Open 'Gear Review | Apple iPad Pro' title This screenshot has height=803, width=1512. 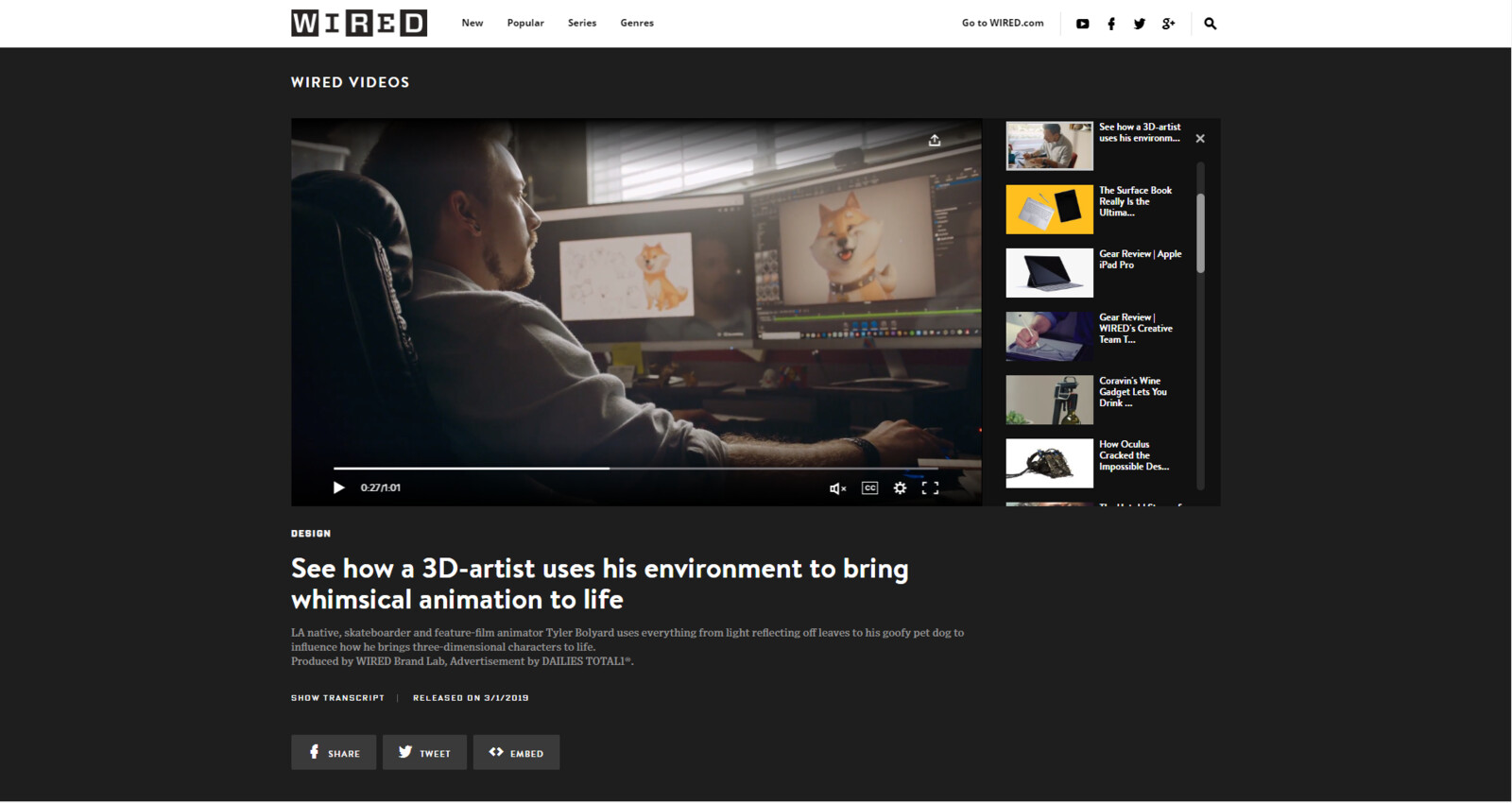[x=1141, y=259]
